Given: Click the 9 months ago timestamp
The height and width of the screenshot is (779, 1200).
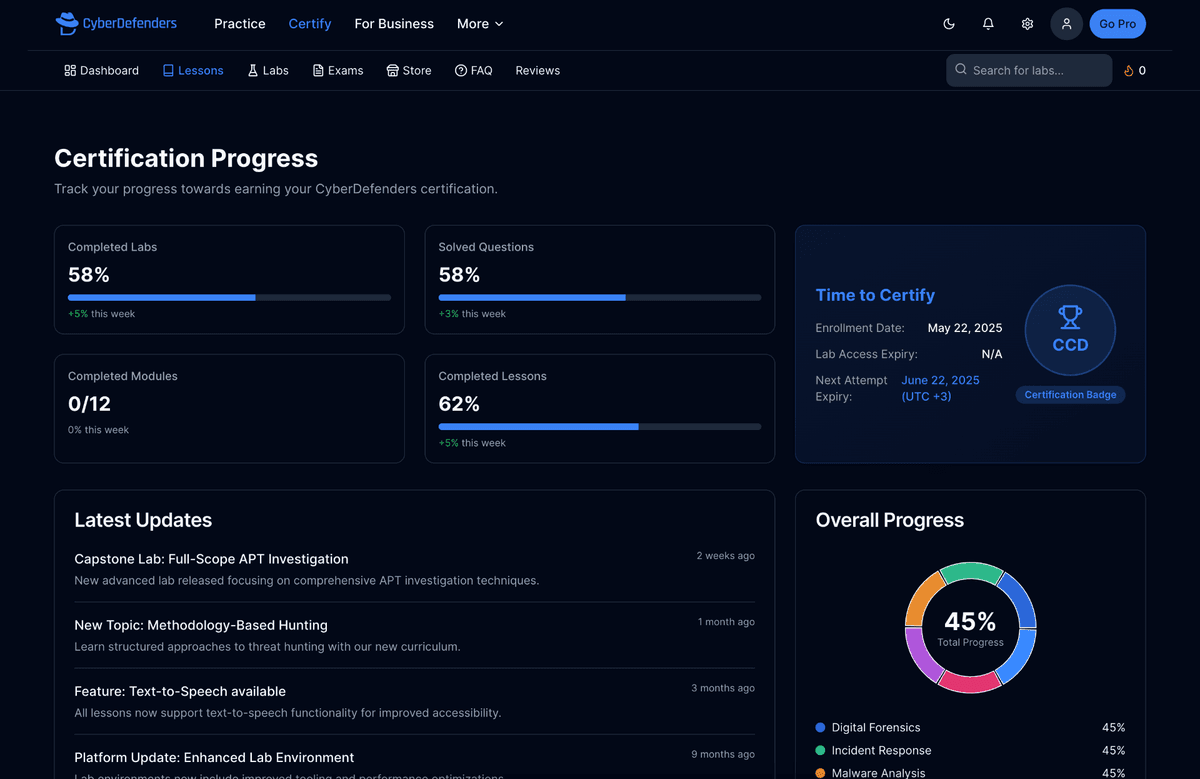Looking at the screenshot, I should [x=723, y=754].
